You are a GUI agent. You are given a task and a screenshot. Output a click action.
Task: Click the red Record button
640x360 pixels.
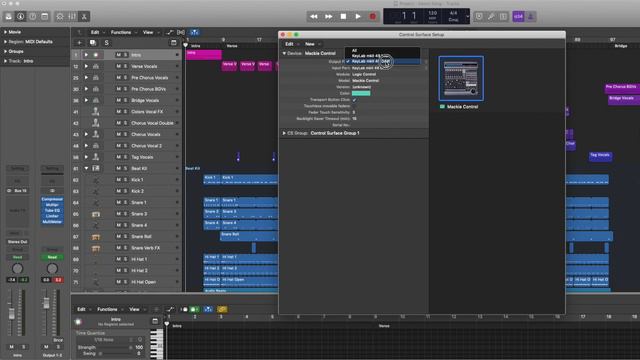click(373, 16)
